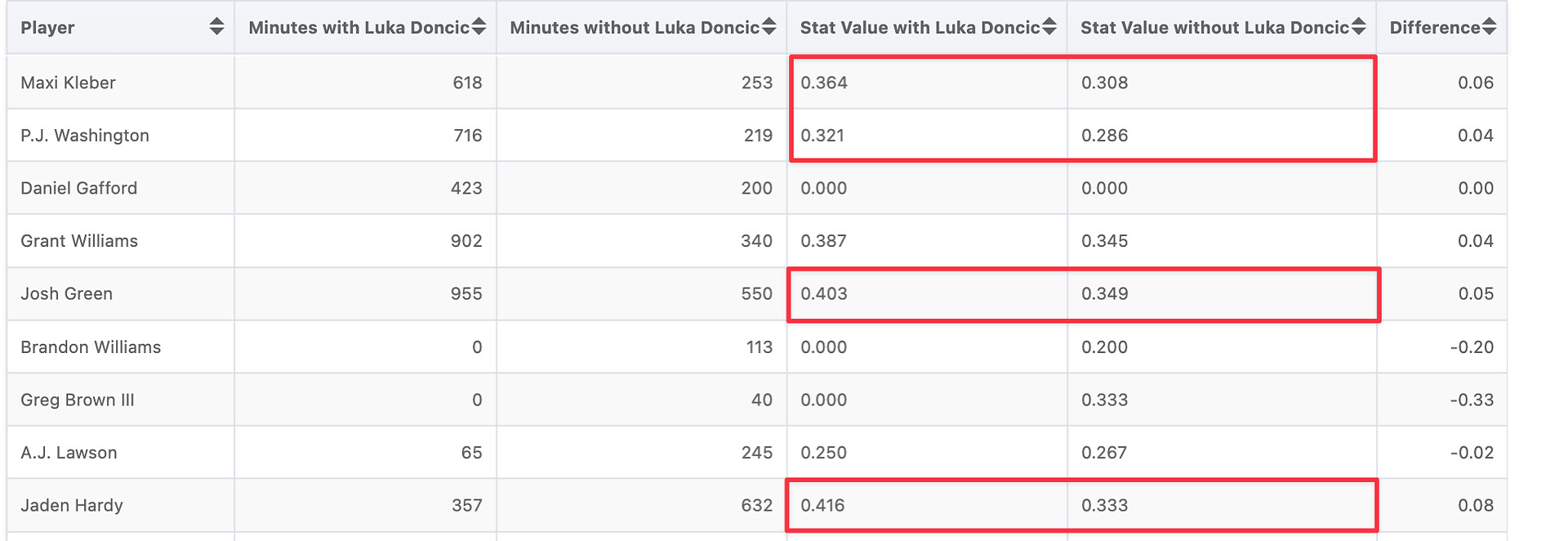Select A.J. Lawson row name
Image resolution: width=1568 pixels, height=541 pixels.
[69, 453]
